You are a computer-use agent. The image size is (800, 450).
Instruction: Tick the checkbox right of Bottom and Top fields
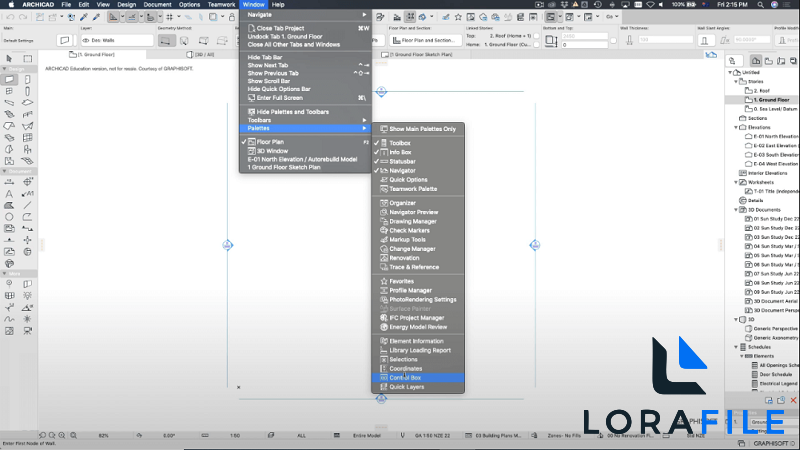pyautogui.click(x=613, y=40)
